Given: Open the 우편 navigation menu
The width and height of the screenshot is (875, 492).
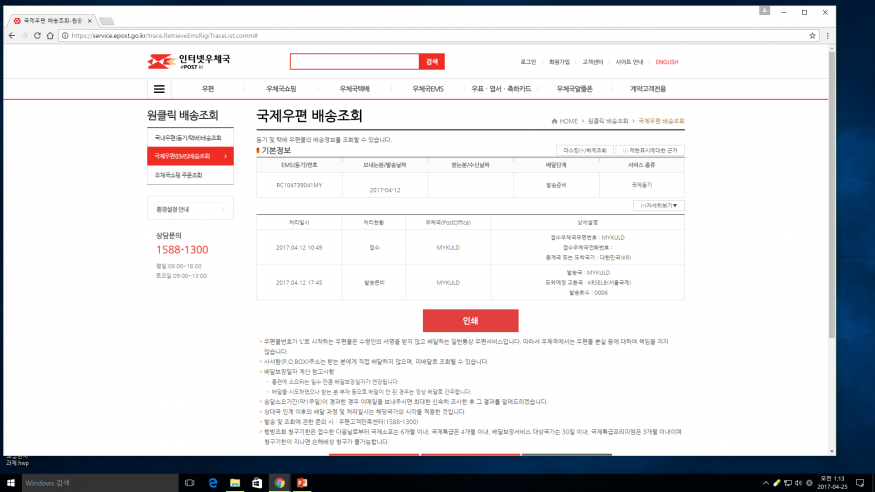Looking at the screenshot, I should (208, 89).
